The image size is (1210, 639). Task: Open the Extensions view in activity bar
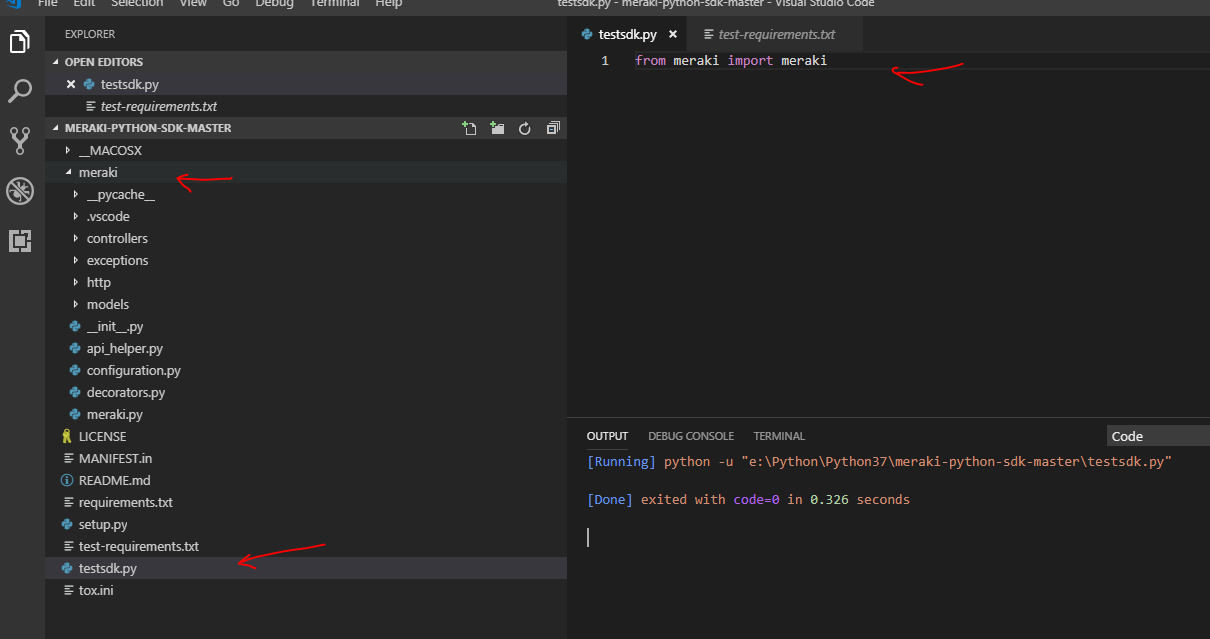pos(20,240)
